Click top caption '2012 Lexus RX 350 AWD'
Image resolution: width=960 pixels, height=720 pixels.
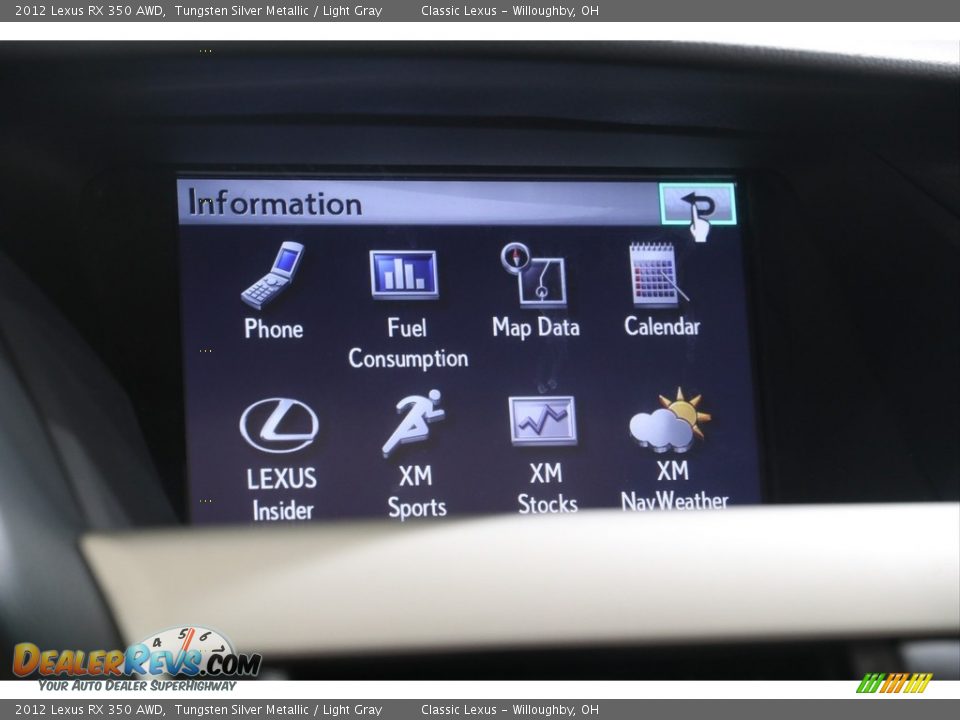click(89, 10)
